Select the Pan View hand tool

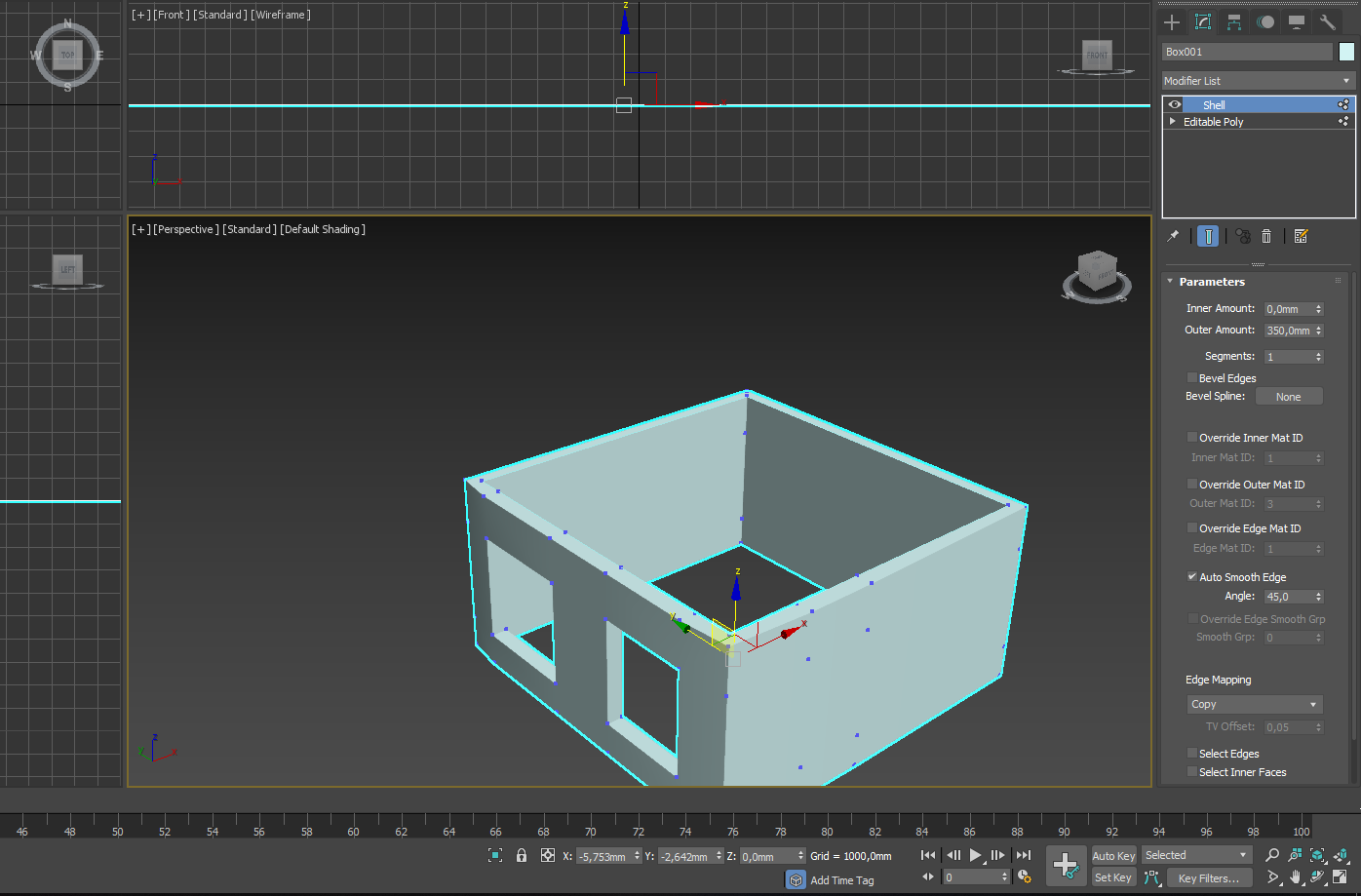1296,877
